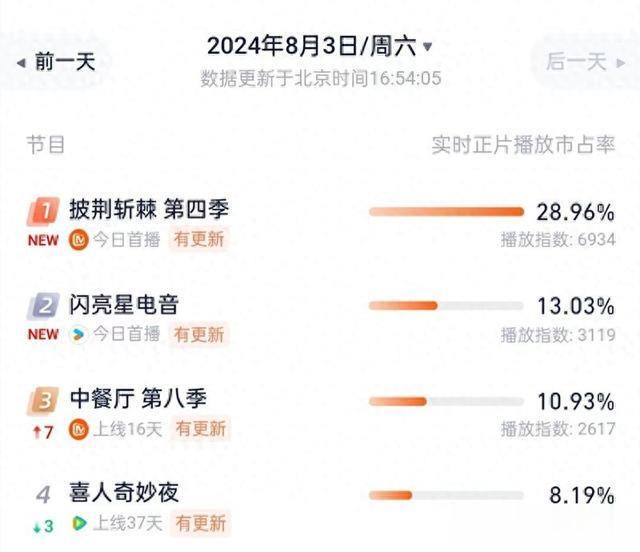Click the 13.03% progress bar
Image resolution: width=640 pixels, height=552 pixels.
pos(447,306)
